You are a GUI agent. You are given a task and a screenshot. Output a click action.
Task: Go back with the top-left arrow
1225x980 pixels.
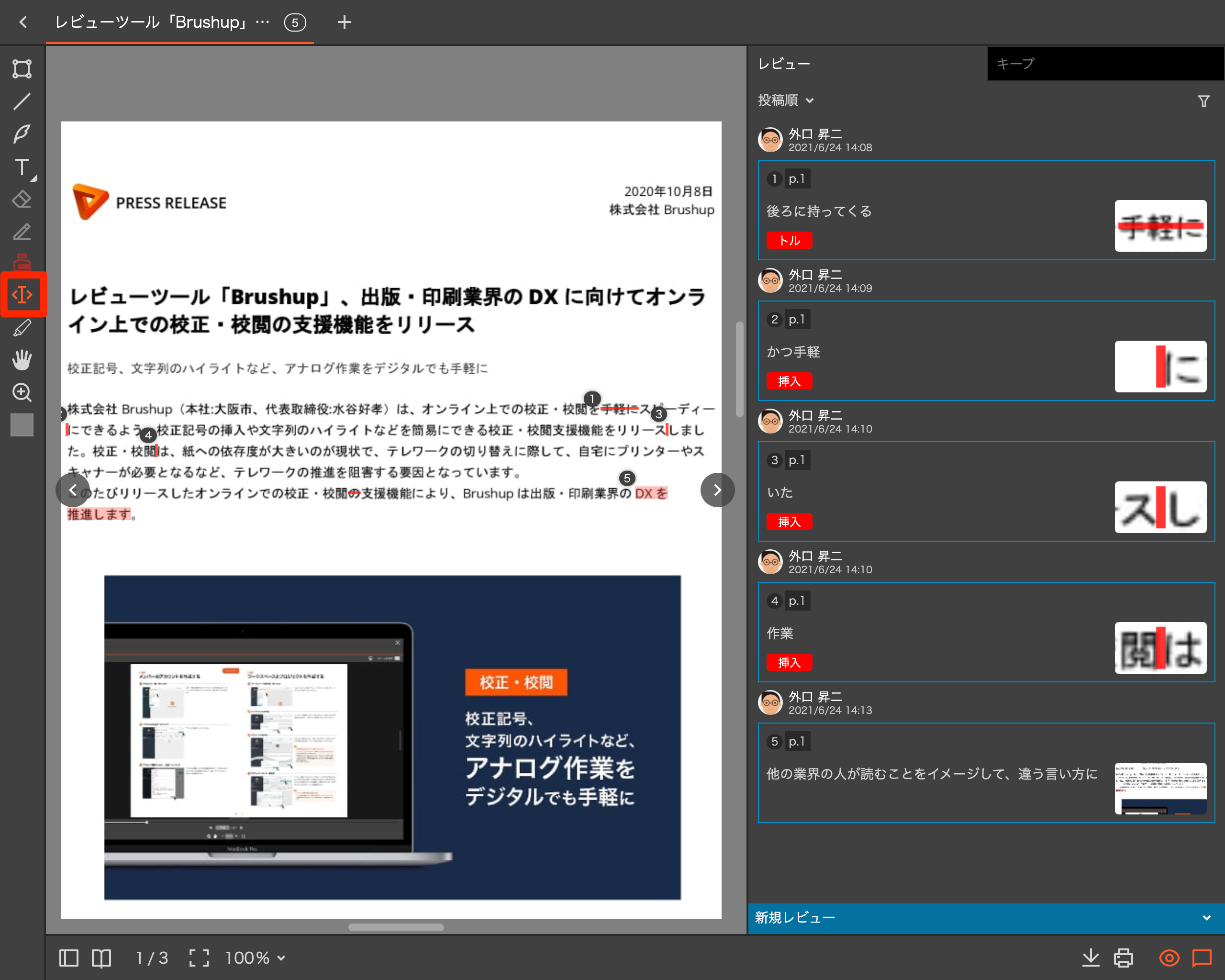point(22,22)
